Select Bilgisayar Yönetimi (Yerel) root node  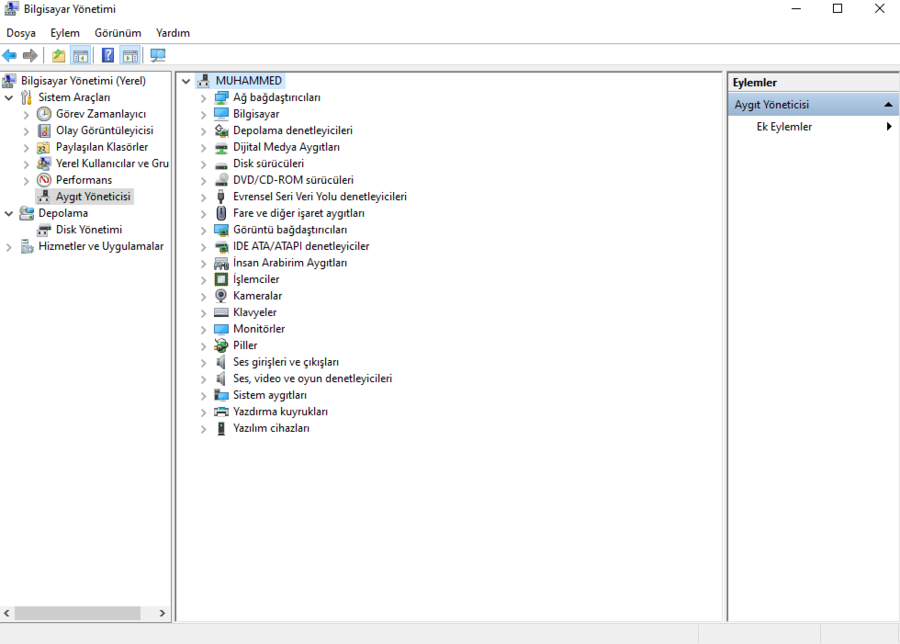coord(83,81)
